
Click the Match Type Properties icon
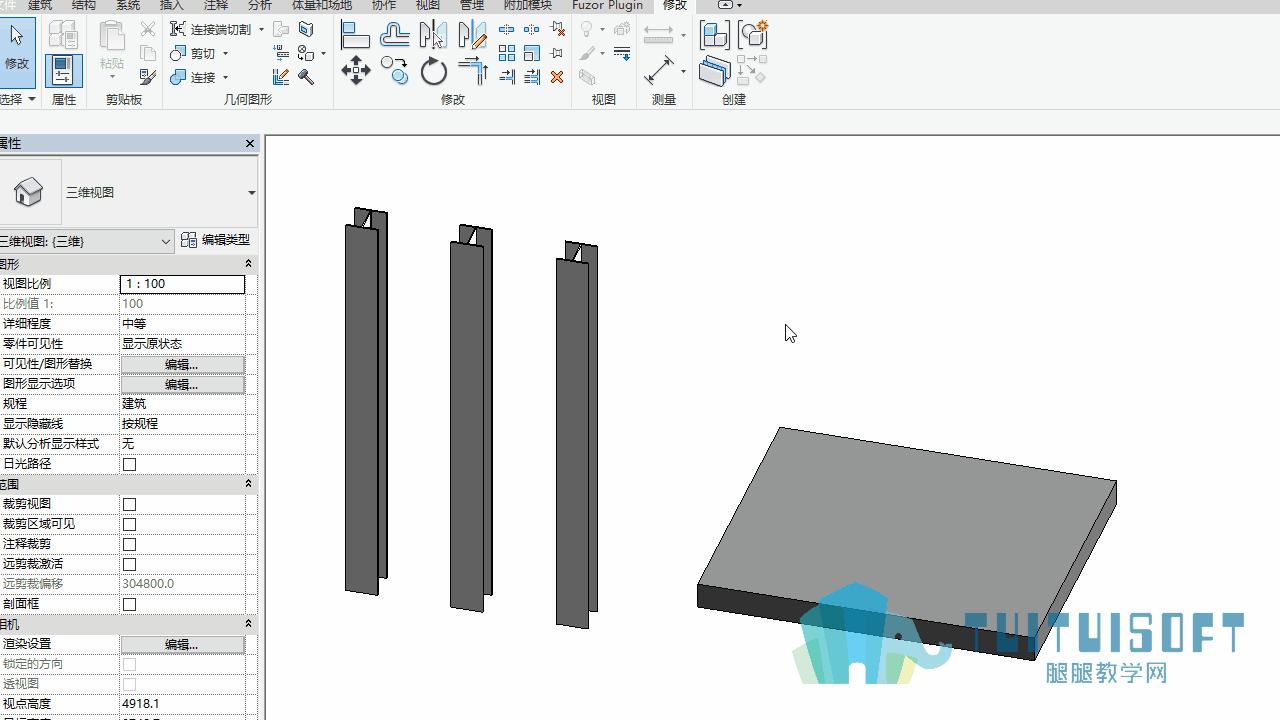tap(148, 77)
